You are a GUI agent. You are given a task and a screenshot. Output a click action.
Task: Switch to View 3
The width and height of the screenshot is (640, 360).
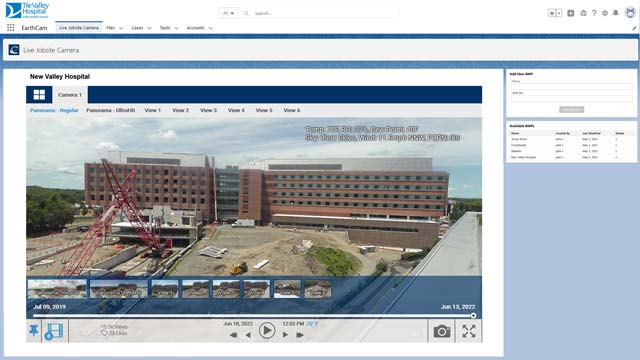(x=208, y=110)
